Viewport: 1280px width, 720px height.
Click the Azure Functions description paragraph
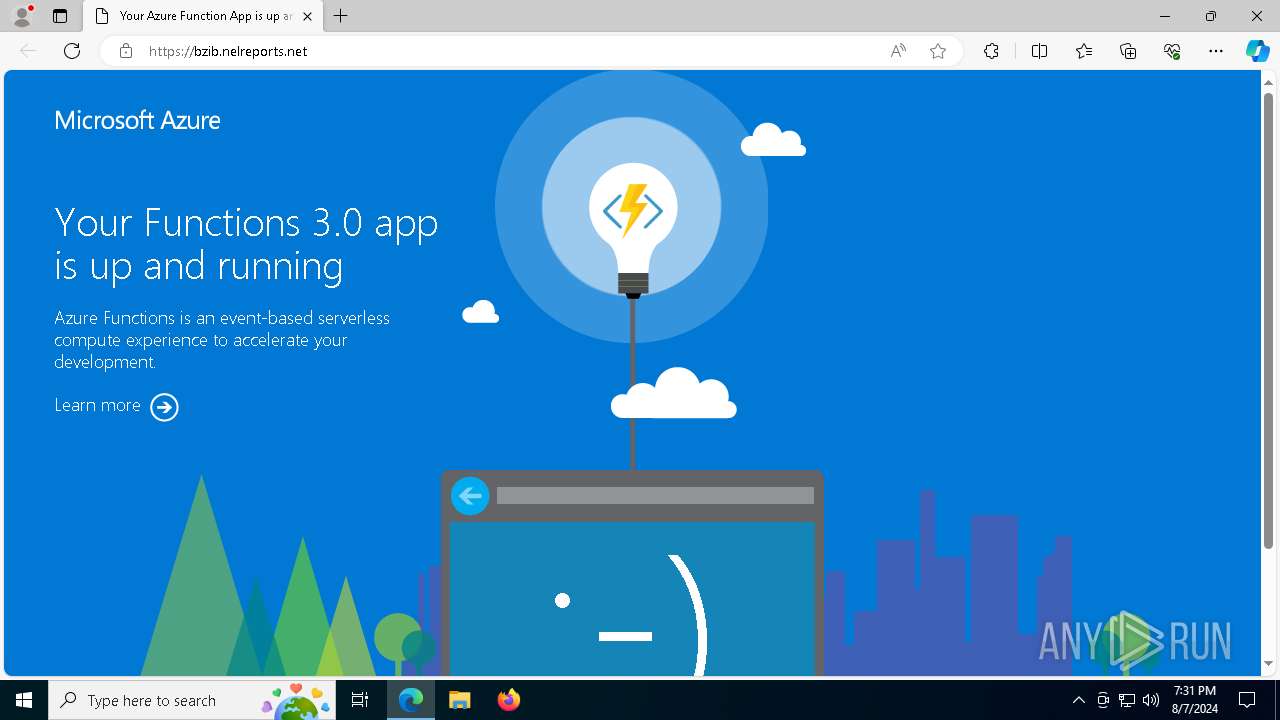(222, 340)
